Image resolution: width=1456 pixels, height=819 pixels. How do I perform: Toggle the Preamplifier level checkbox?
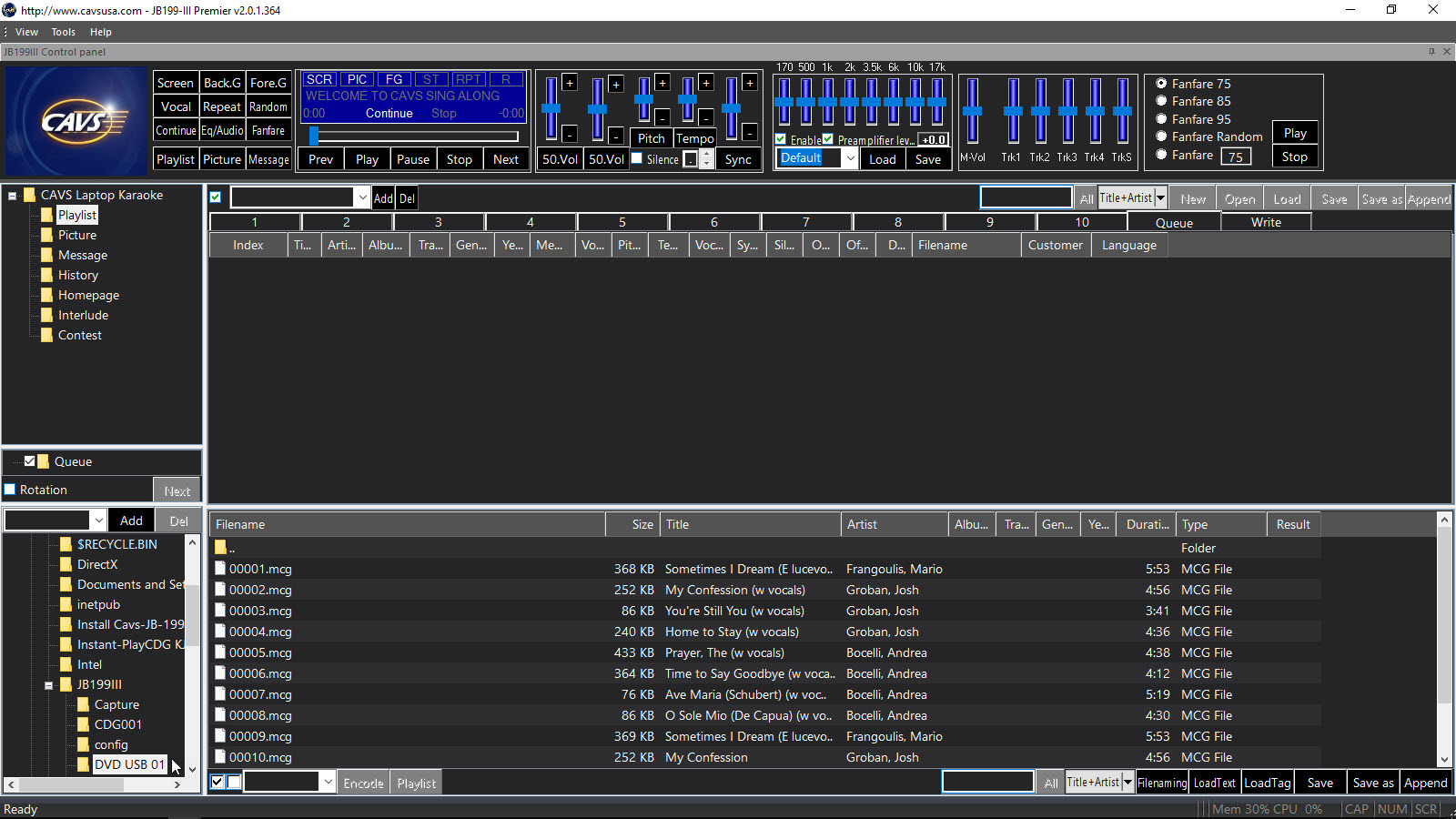pyautogui.click(x=828, y=139)
